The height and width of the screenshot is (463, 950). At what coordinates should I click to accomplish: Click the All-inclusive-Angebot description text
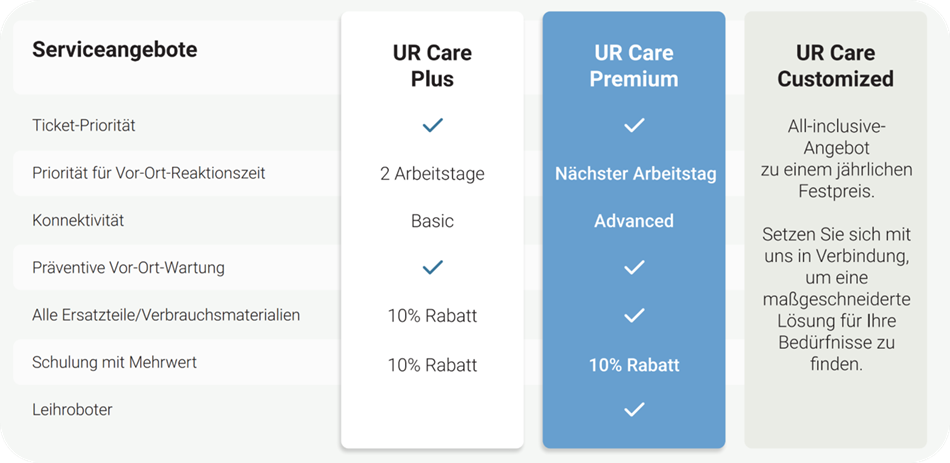point(836,159)
